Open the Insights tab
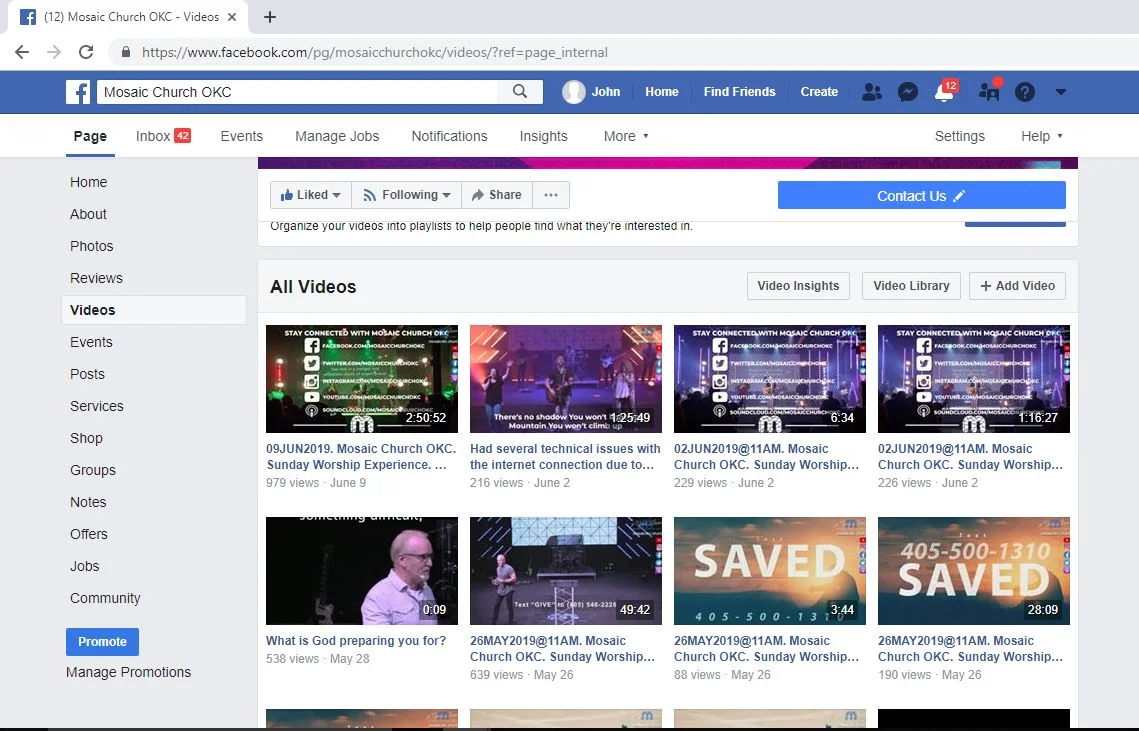The width and height of the screenshot is (1139, 731). [x=543, y=136]
